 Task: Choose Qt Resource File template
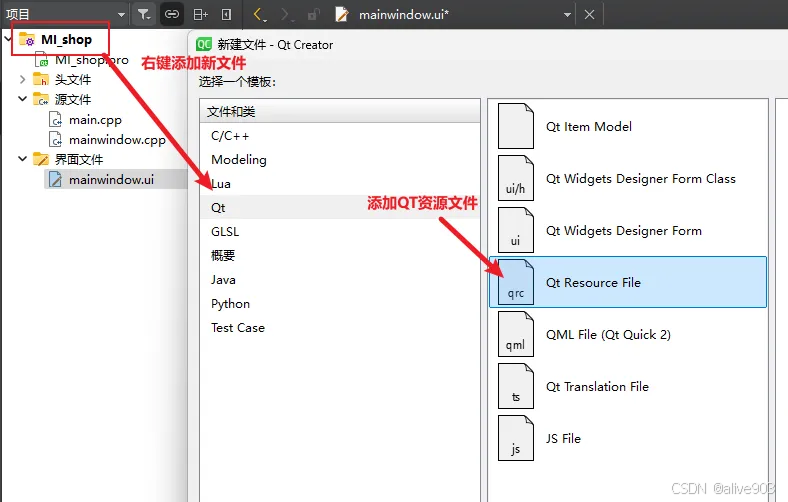tap(628, 282)
